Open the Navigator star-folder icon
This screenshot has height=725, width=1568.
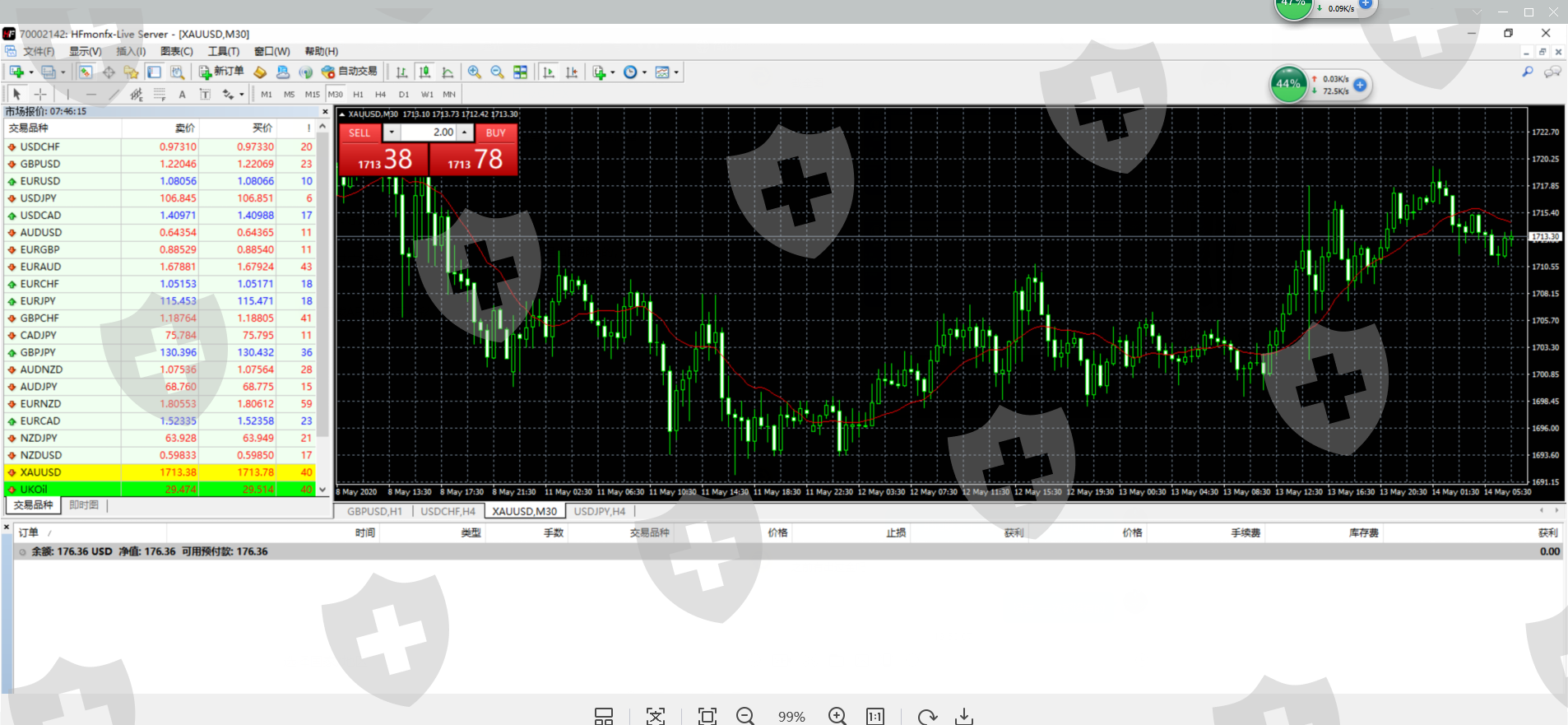tap(131, 72)
